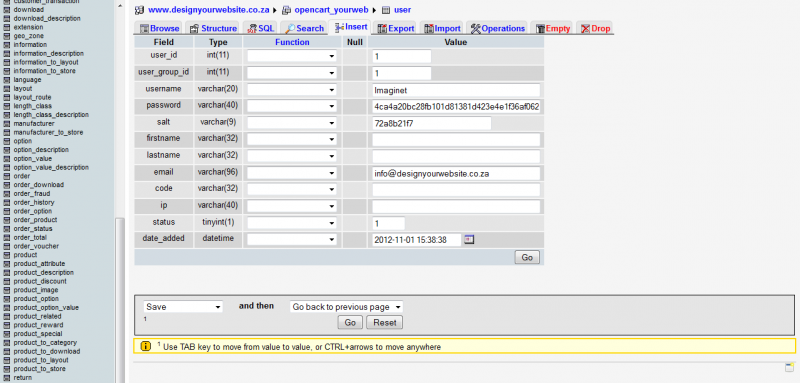Click the user table breadcrumb link
Image resolution: width=800 pixels, height=383 pixels.
[x=402, y=10]
